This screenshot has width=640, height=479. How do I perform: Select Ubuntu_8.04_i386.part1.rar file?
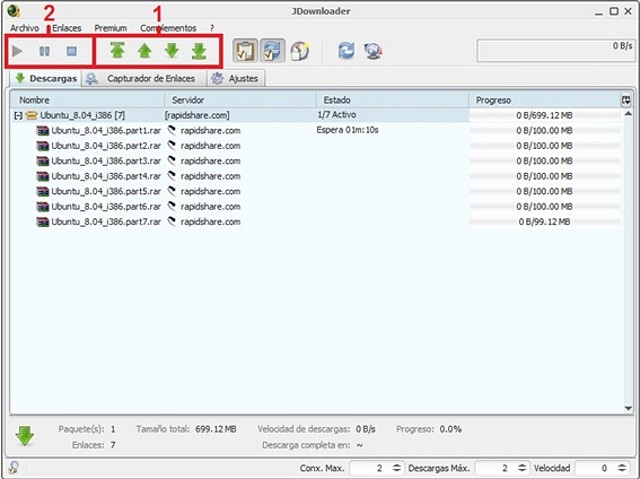point(106,131)
